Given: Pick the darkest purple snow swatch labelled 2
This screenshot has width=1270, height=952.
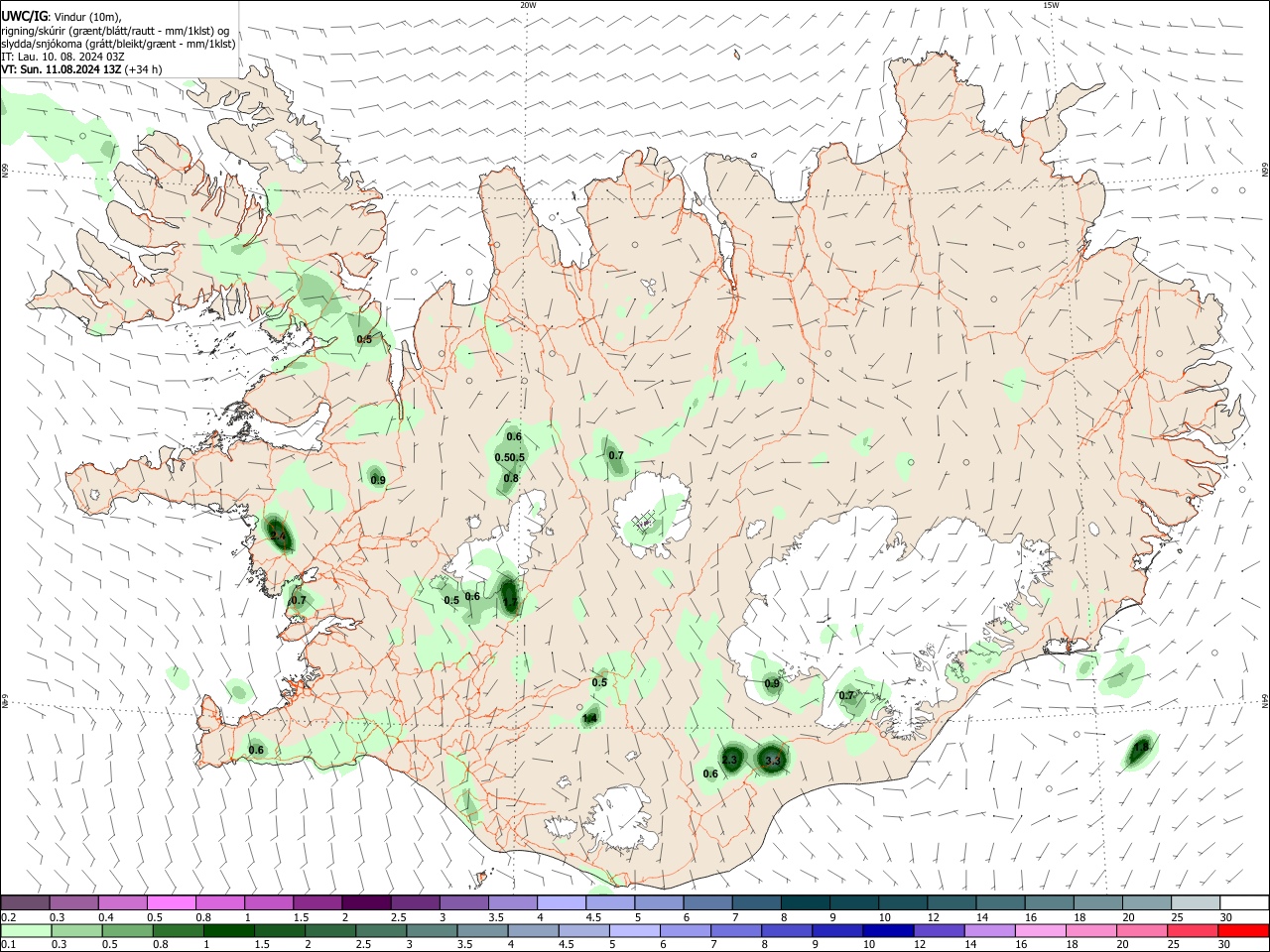Looking at the screenshot, I should (366, 902).
